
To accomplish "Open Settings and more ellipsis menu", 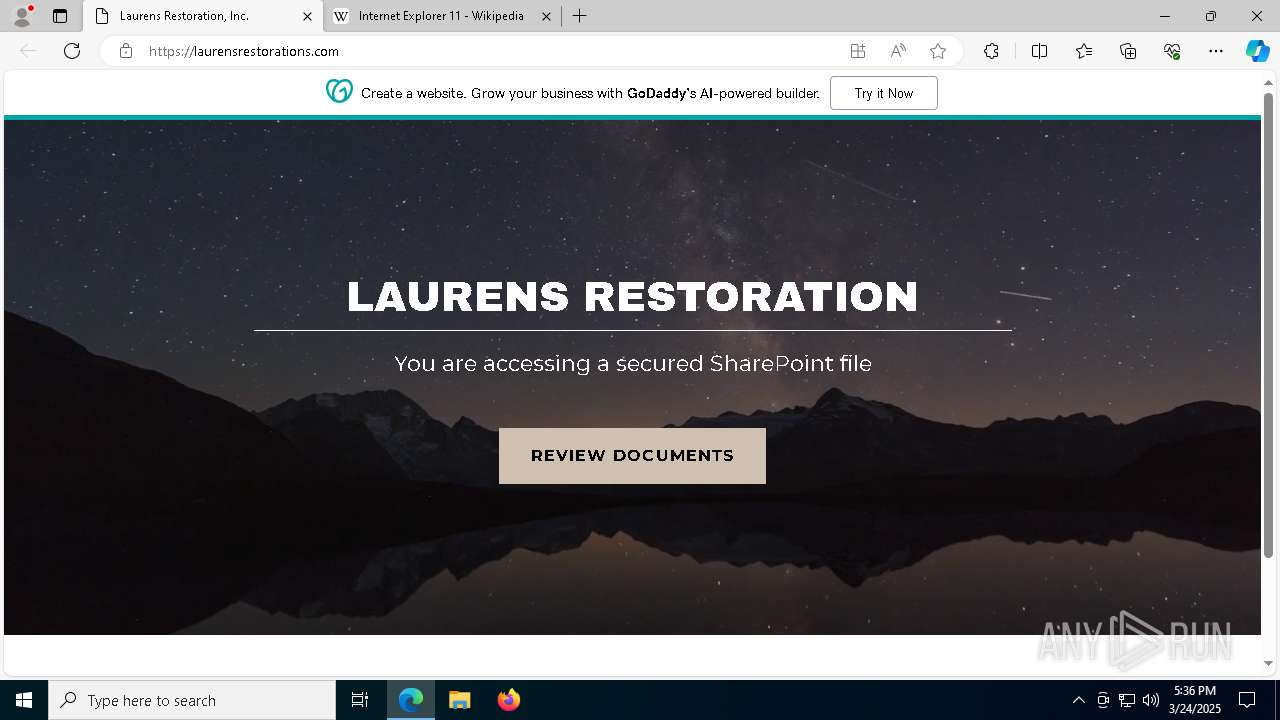I will click(1216, 51).
